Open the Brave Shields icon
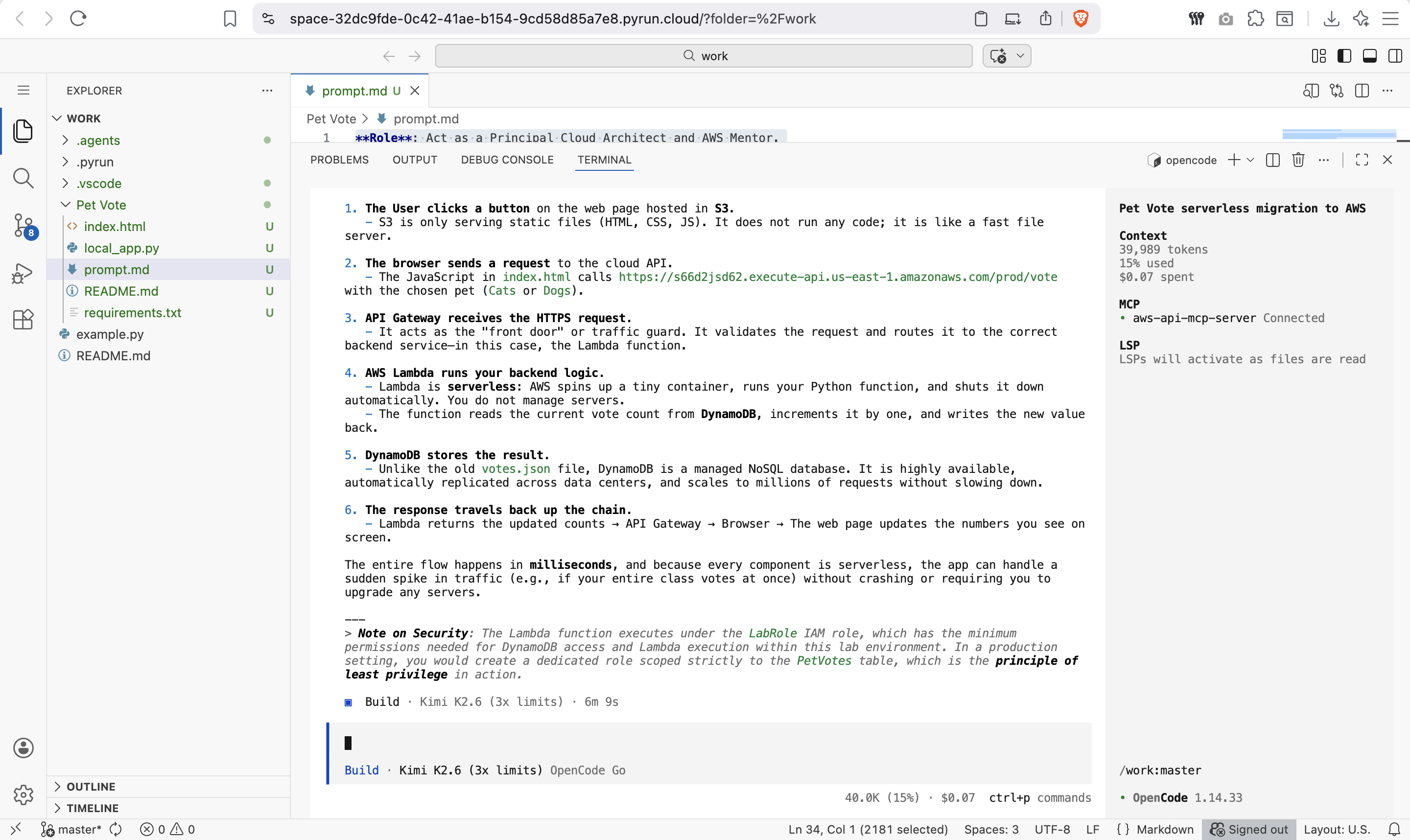This screenshot has height=840, width=1410. [x=1081, y=19]
